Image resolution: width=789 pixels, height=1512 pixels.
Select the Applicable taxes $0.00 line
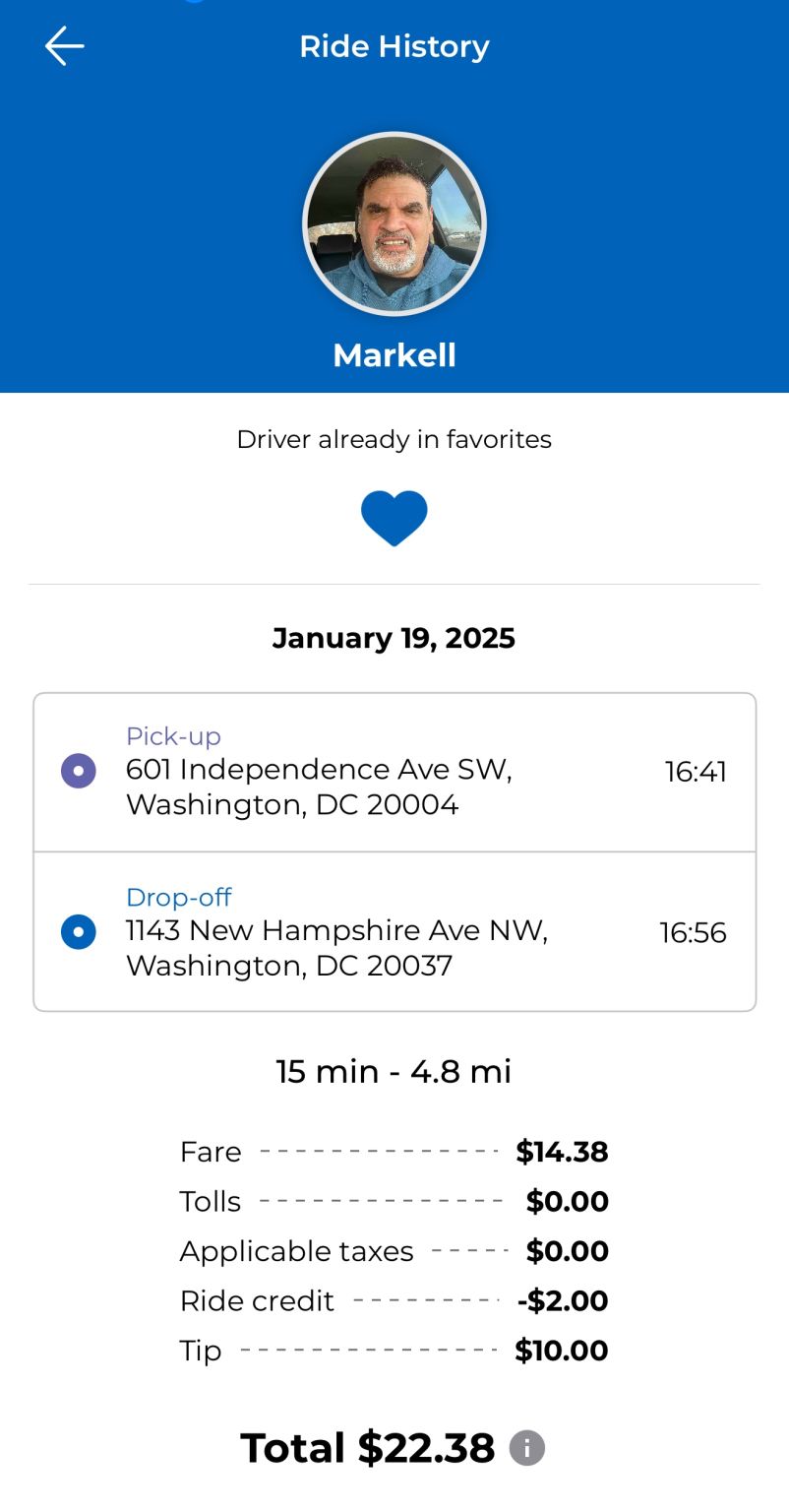click(x=394, y=1251)
